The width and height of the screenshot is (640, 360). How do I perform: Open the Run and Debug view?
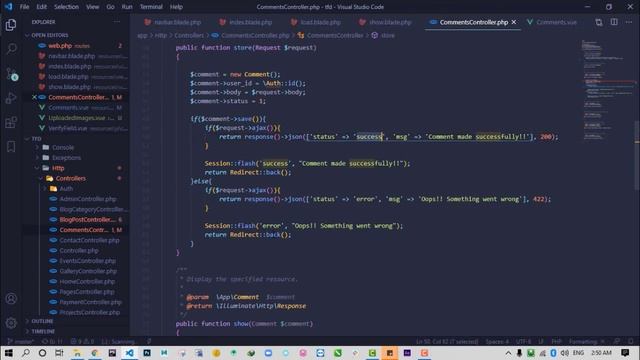click(x=11, y=98)
